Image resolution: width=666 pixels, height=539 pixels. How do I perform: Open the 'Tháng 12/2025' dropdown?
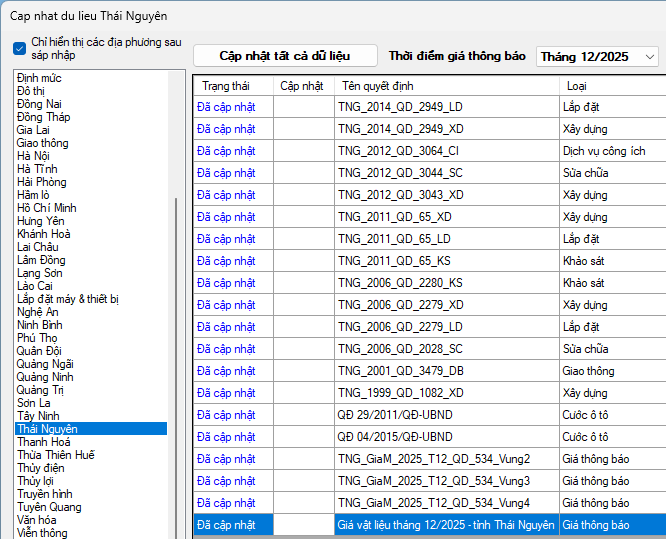click(x=597, y=57)
